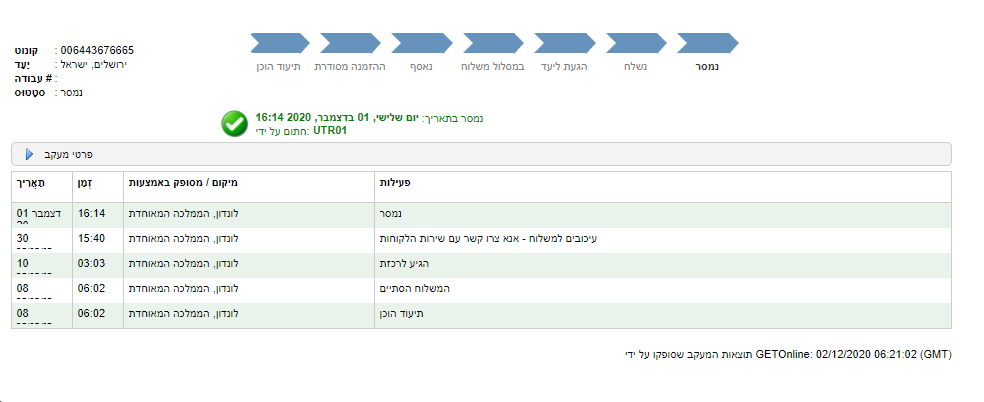Click the זמן column header

click(85, 184)
